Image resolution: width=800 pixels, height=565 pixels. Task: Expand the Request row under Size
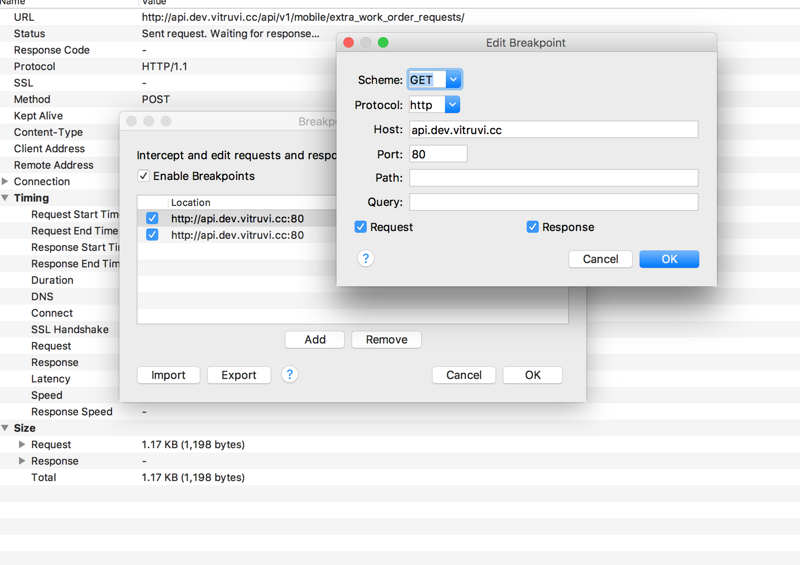tap(22, 444)
